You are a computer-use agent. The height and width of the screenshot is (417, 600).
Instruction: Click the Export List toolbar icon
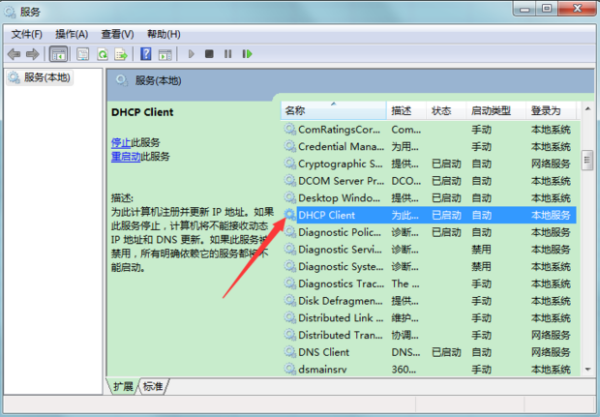pos(121,53)
